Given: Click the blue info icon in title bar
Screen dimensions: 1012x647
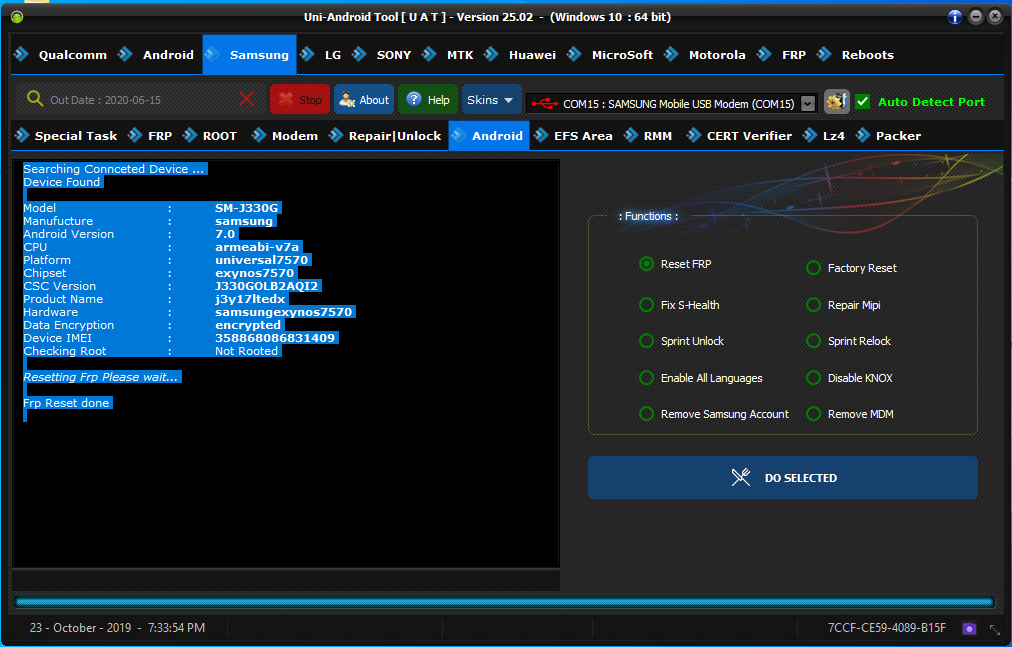Looking at the screenshot, I should [955, 17].
